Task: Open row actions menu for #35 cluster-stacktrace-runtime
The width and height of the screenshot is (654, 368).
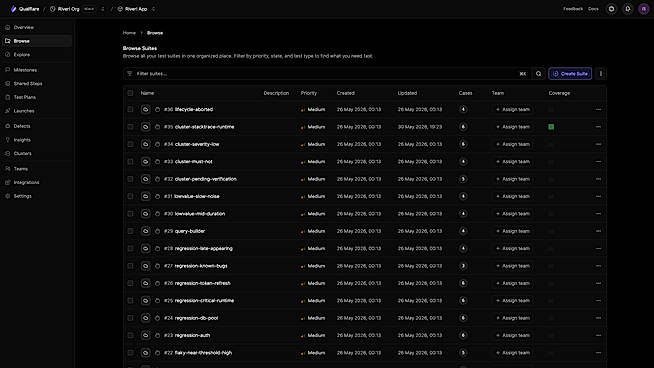Action: click(x=599, y=127)
